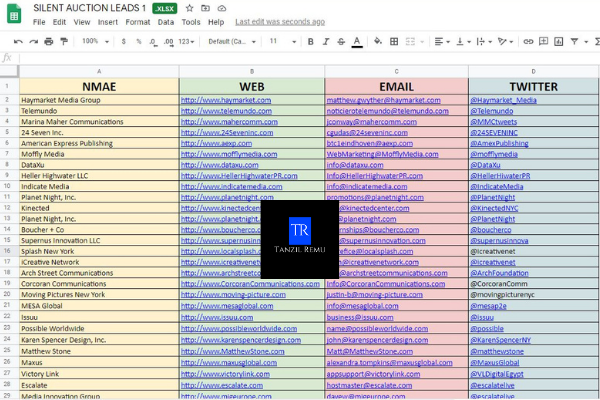Open the 100% zoom dropdown

(96, 42)
